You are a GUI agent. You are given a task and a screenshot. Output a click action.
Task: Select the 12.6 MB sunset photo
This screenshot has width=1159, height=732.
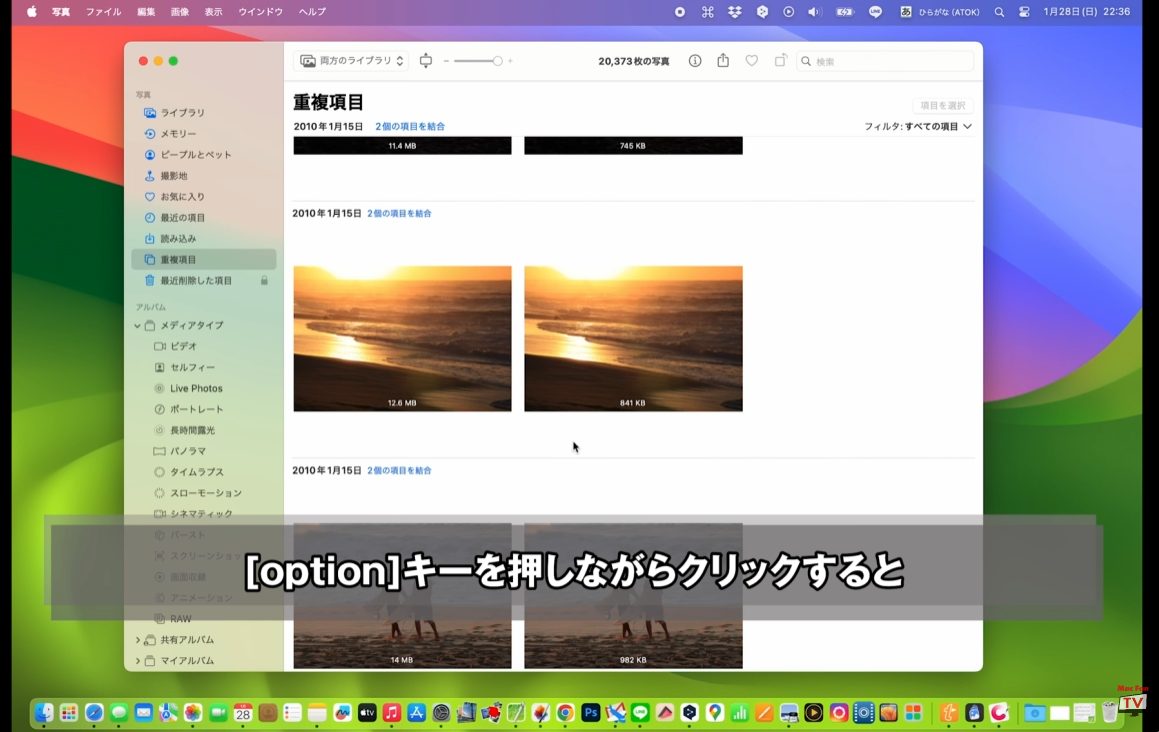(x=402, y=339)
